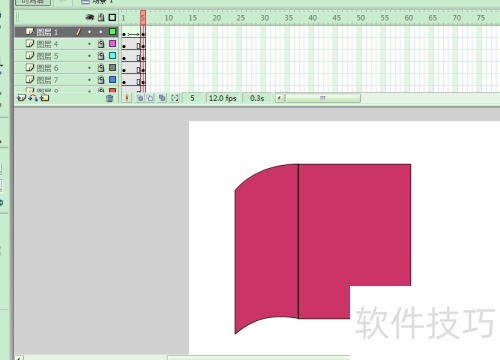Click frame 50 on the timeline ruler
500x360 pixels.
click(x=361, y=18)
